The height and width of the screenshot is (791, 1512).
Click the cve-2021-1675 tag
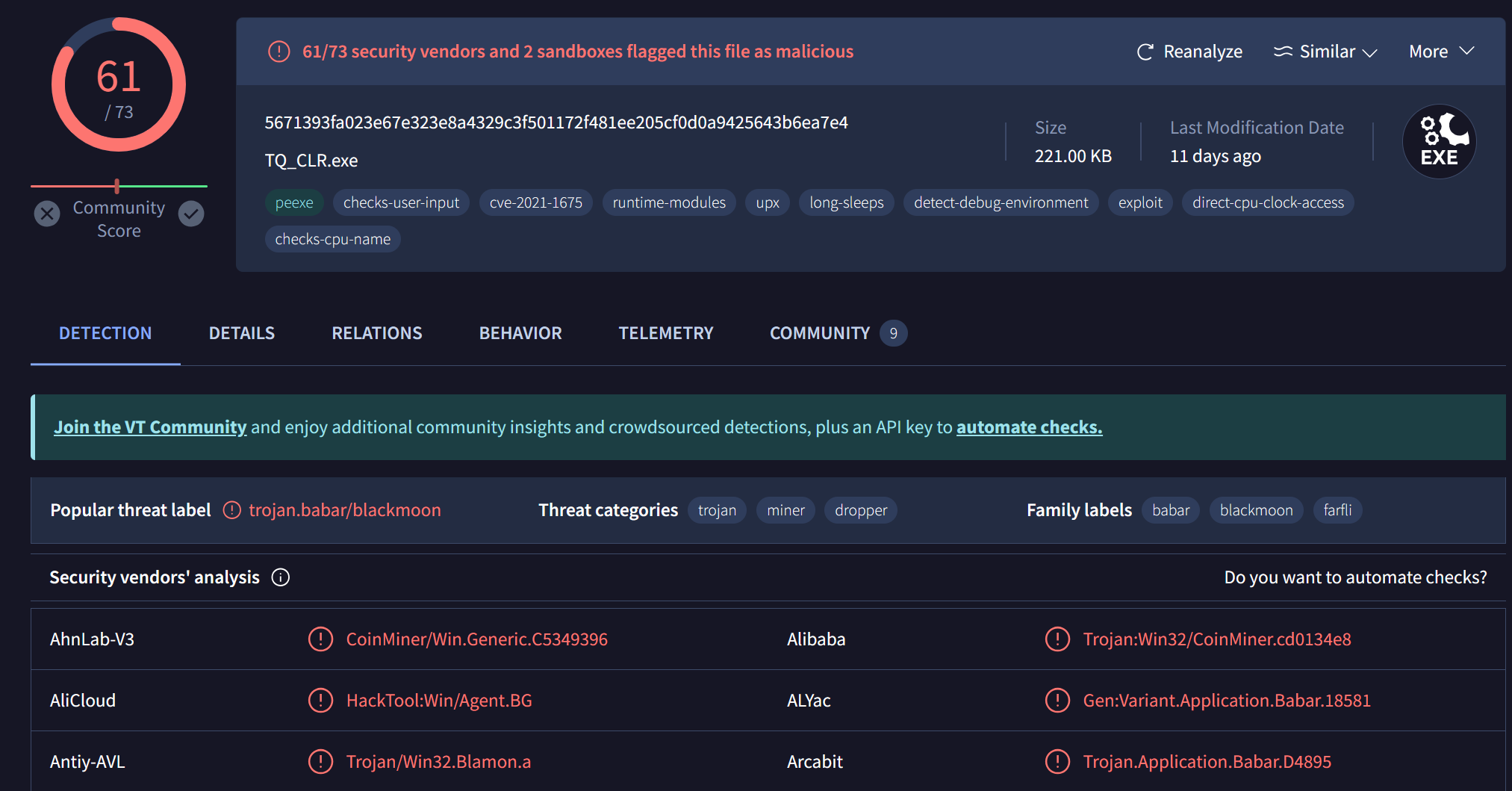coord(536,202)
